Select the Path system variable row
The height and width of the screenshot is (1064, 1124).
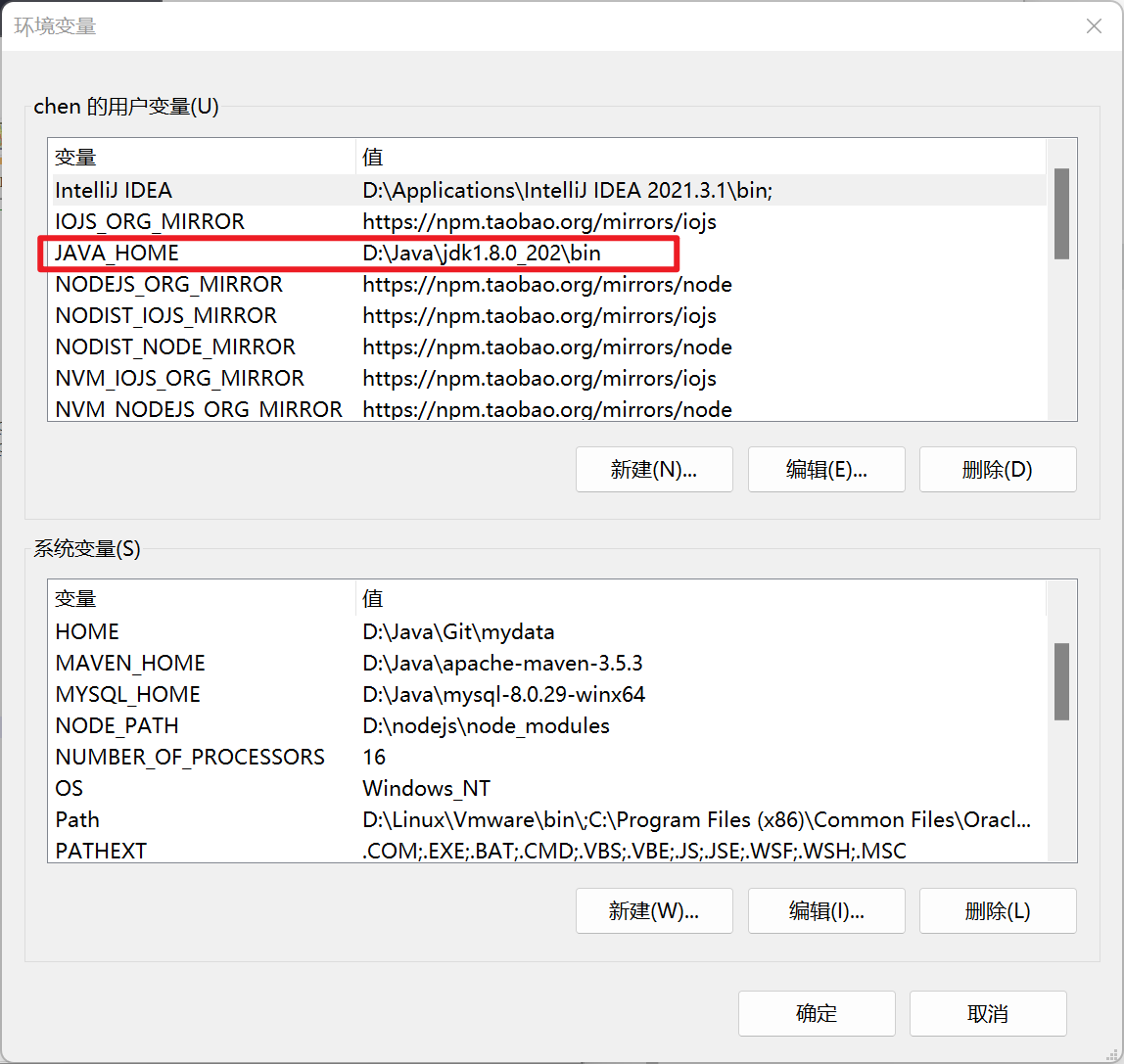coord(549,819)
